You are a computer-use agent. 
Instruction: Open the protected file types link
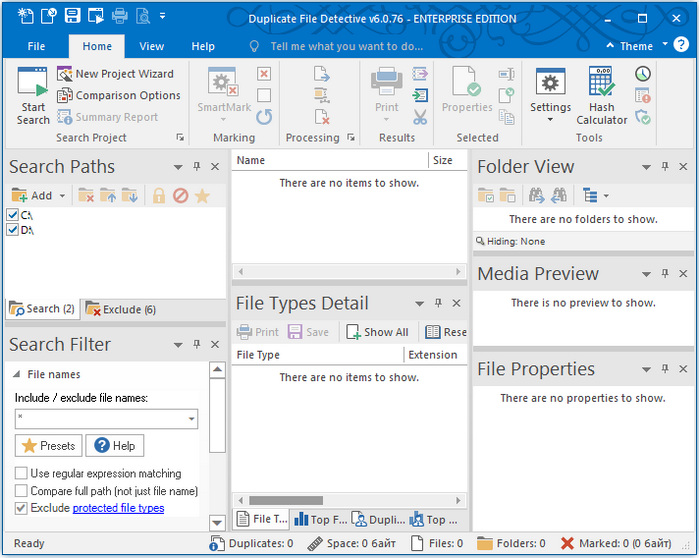point(118,508)
